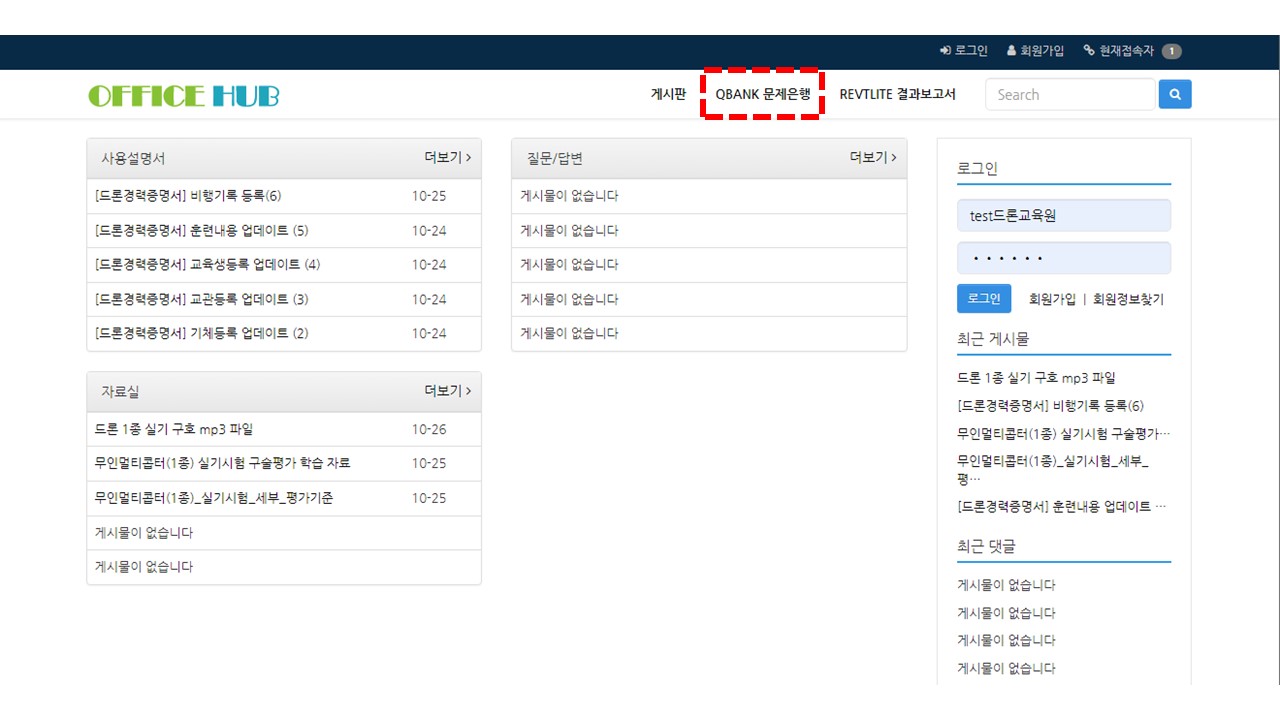
Task: Click the magnifier search button
Action: [1175, 95]
